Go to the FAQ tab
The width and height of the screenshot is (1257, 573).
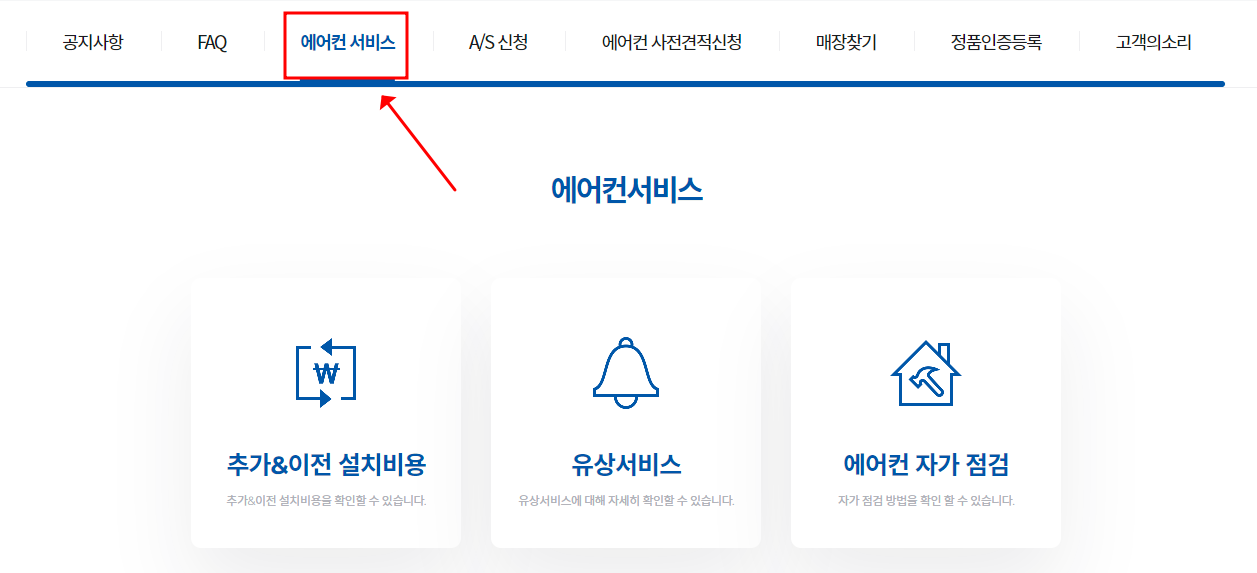coord(212,43)
